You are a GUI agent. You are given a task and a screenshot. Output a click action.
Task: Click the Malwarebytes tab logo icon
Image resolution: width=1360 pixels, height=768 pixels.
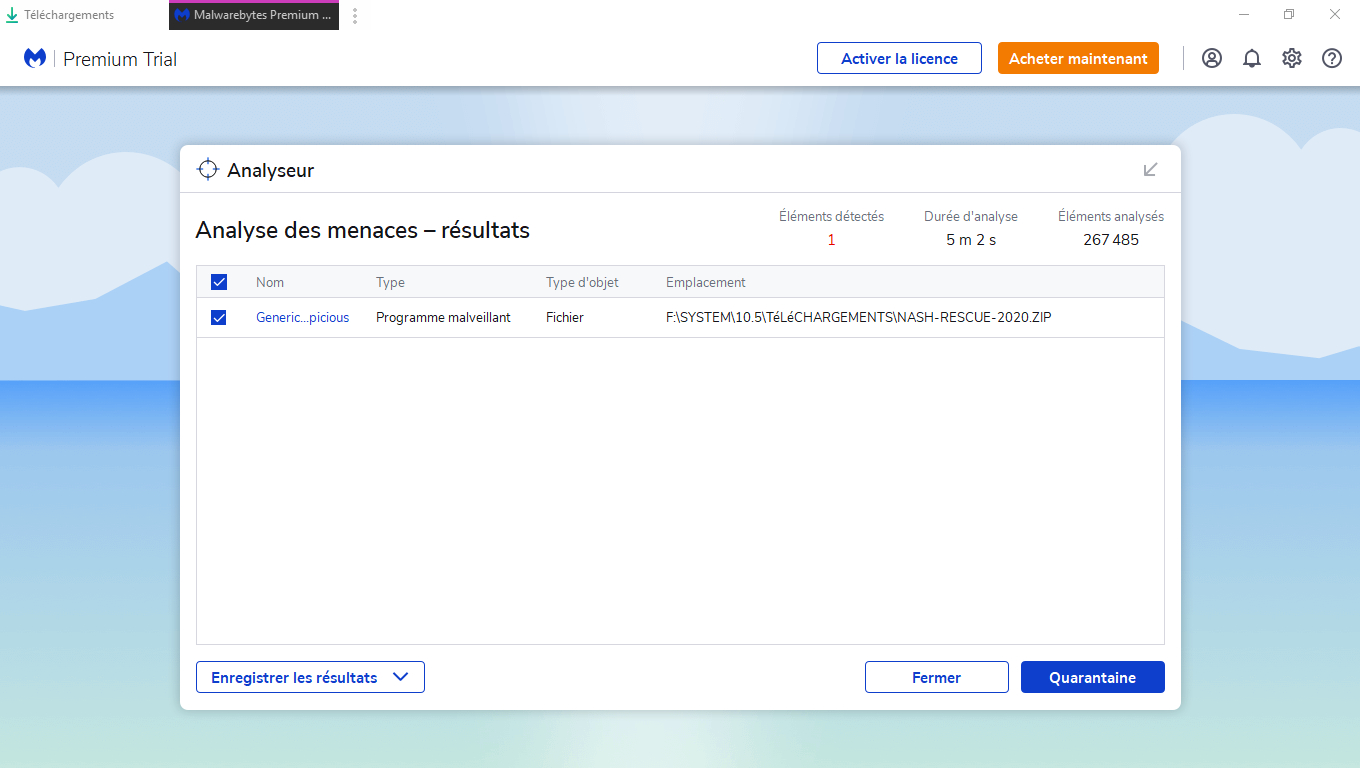click(x=182, y=16)
